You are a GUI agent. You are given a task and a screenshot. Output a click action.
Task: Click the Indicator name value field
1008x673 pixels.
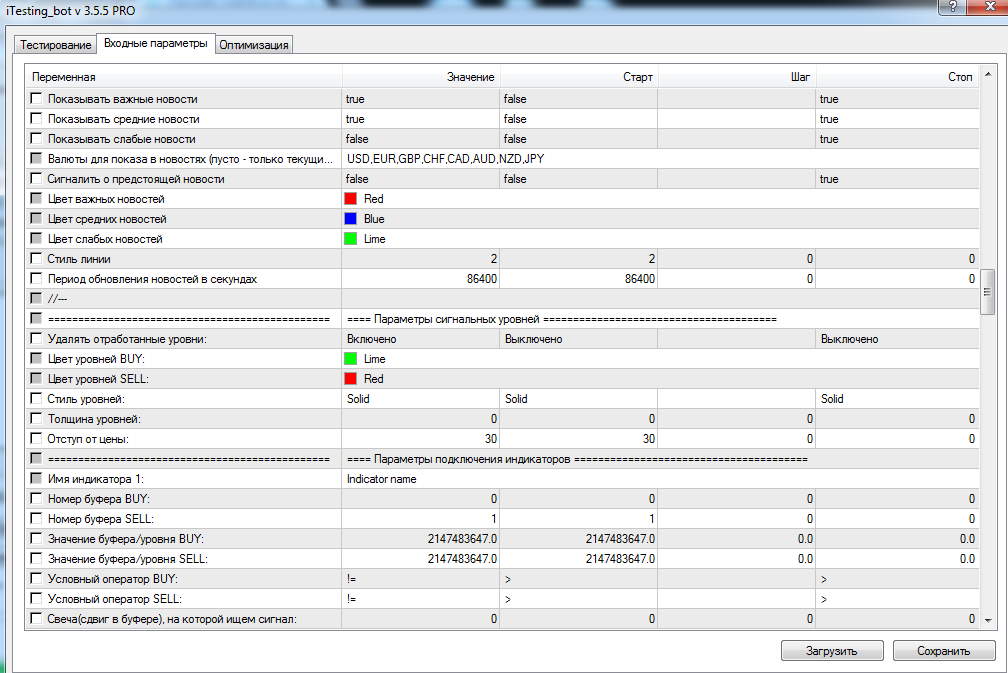[x=420, y=479]
